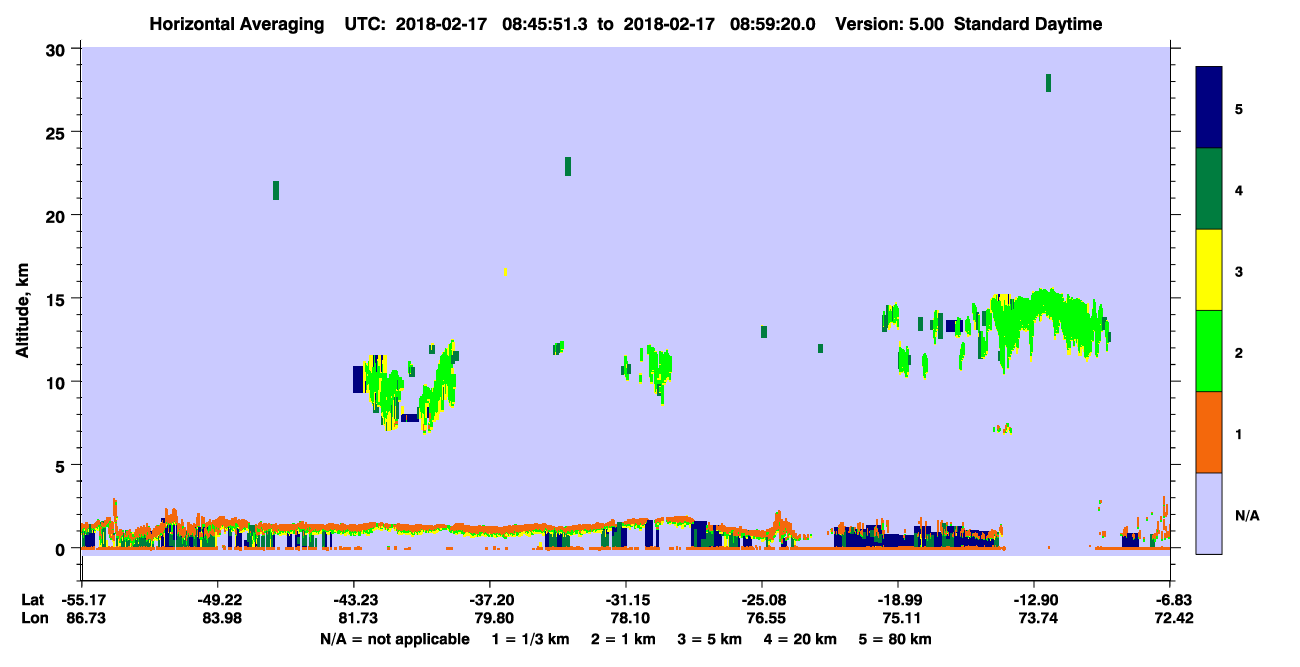Click the latitude value -18.99
Screen dimensions: 1300x667
(x=898, y=599)
